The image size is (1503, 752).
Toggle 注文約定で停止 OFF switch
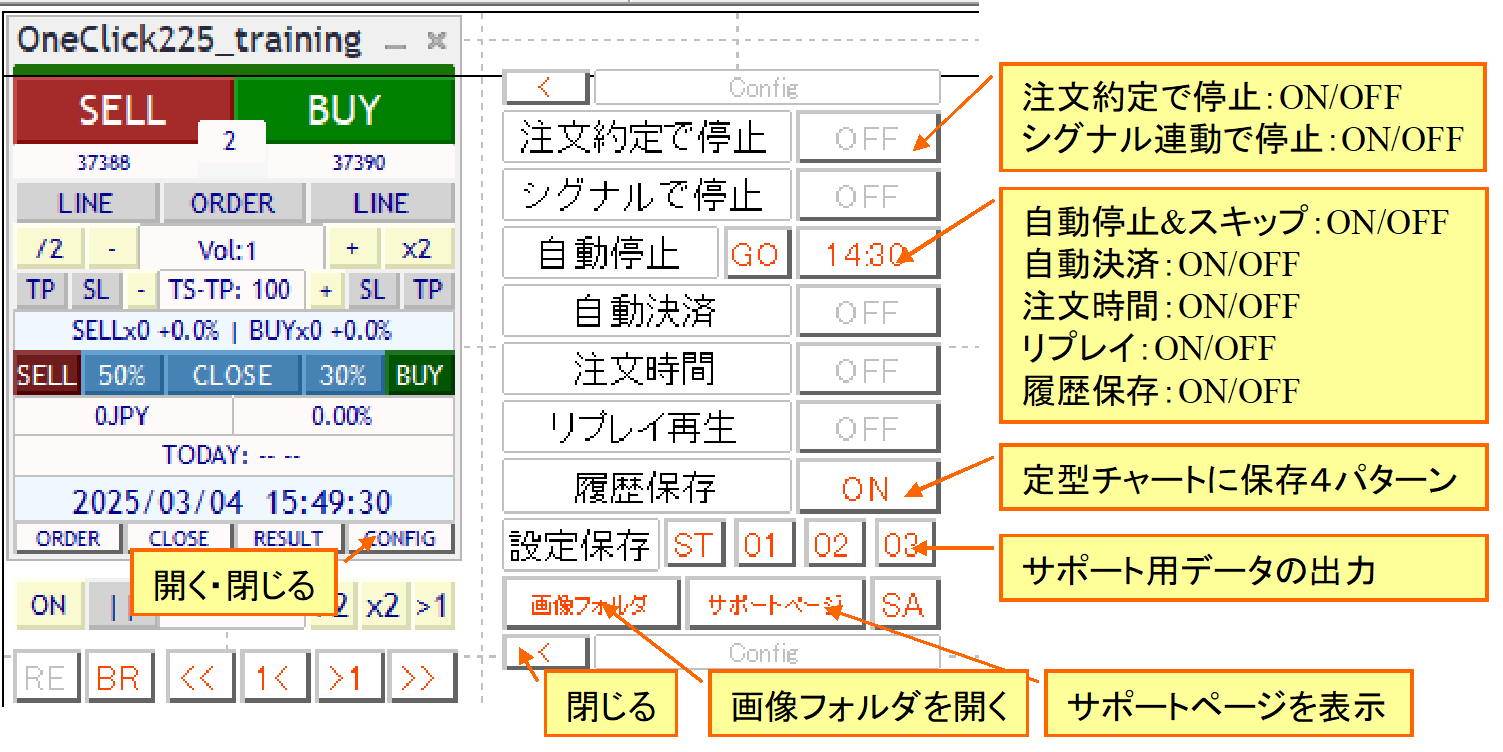(867, 139)
